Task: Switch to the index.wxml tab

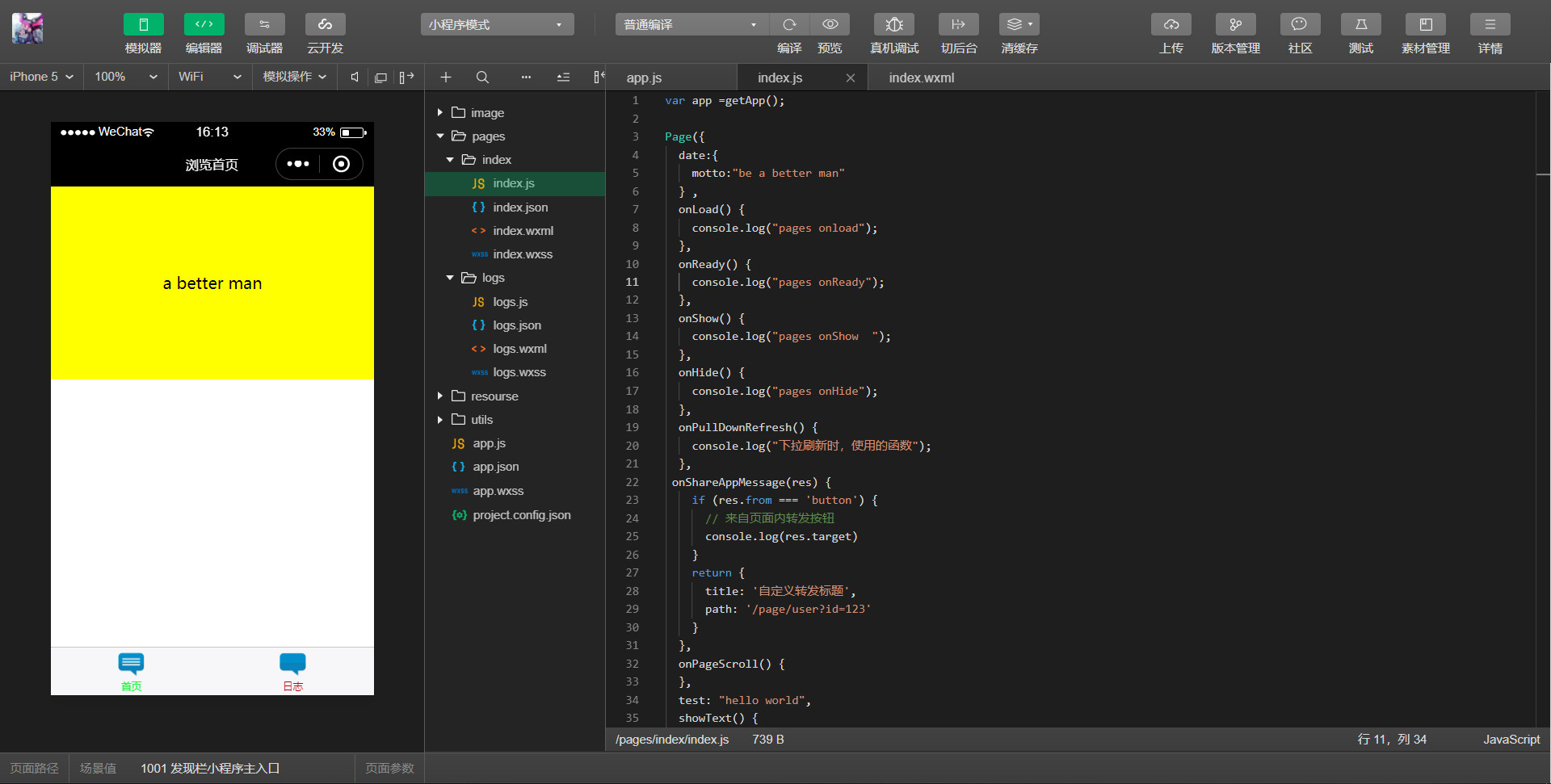Action: point(921,78)
